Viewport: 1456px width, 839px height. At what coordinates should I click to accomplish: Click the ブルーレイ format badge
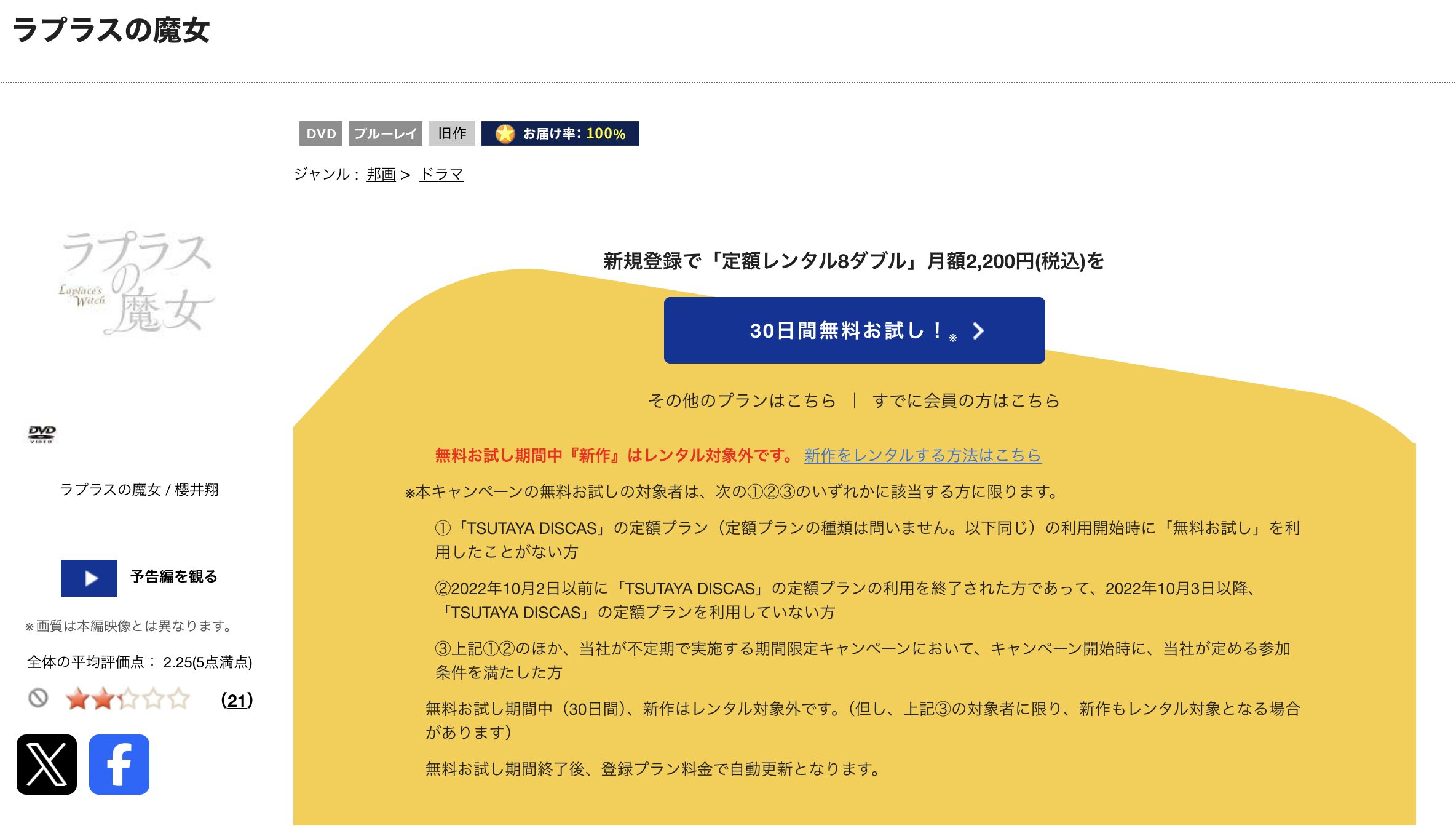coord(386,133)
